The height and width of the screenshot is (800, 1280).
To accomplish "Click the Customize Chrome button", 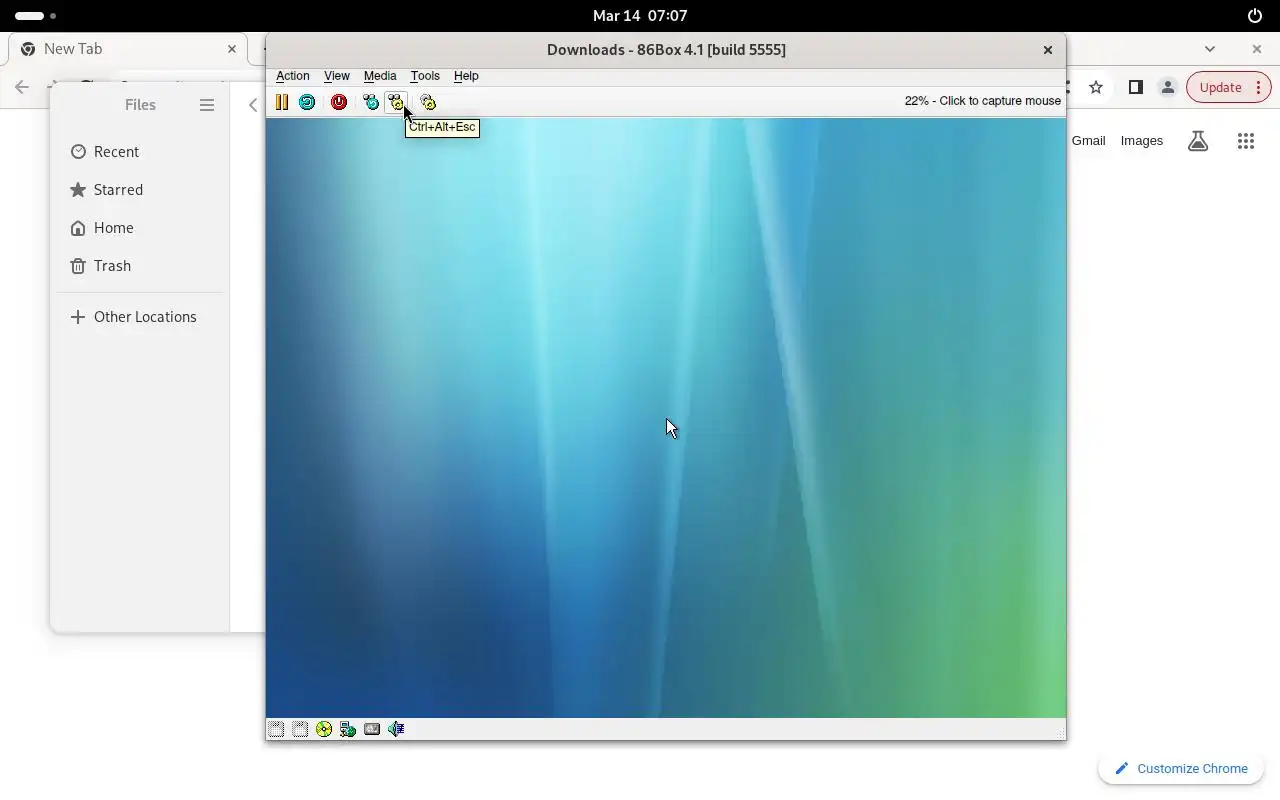I will 1181,768.
